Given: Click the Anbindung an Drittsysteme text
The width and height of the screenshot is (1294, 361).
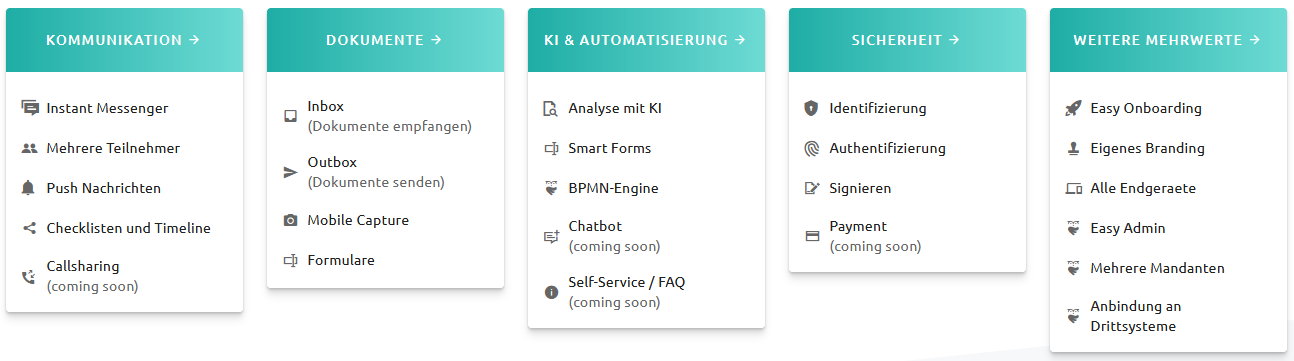Looking at the screenshot, I should (x=1136, y=316).
